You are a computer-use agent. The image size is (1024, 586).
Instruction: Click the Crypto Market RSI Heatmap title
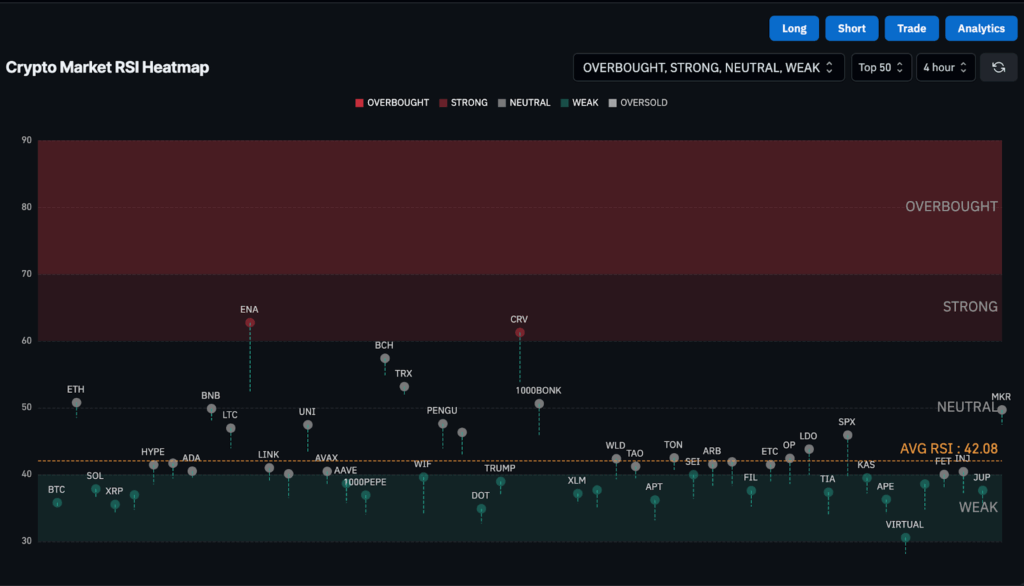[x=108, y=67]
